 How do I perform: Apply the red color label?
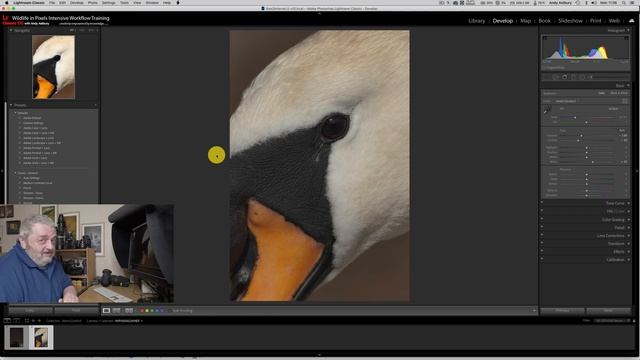[142, 311]
